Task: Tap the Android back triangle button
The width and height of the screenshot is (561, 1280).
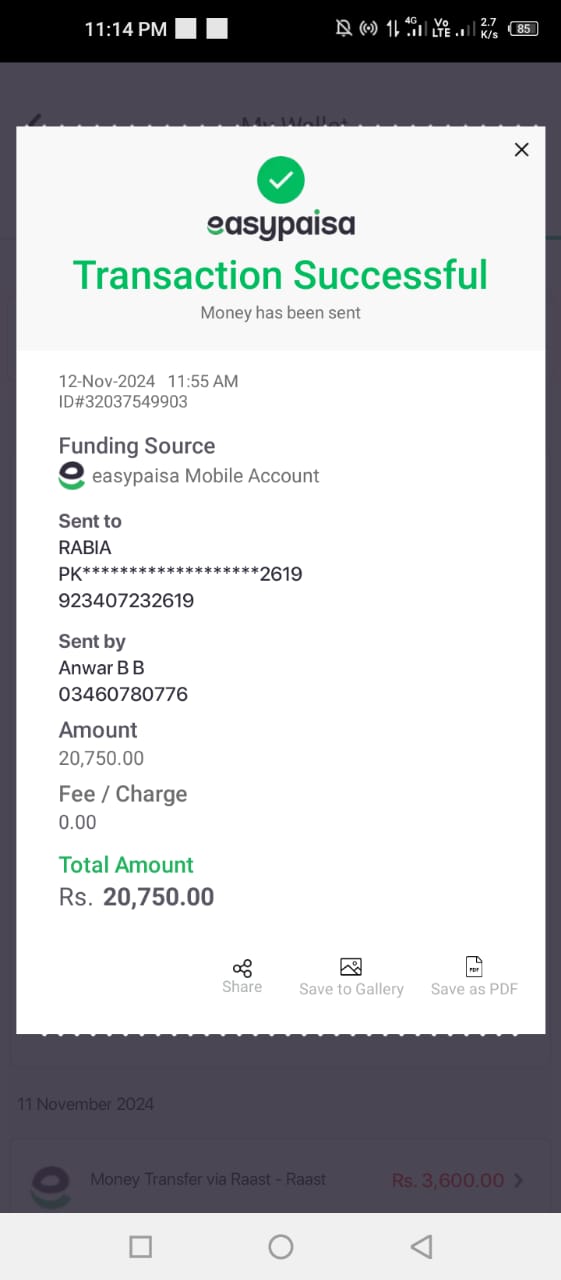Action: [x=421, y=1246]
